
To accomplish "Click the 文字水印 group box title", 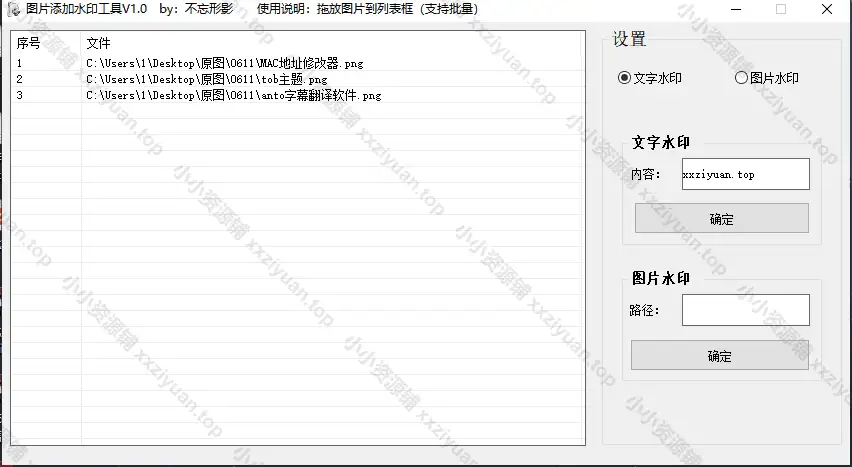I will point(661,143).
